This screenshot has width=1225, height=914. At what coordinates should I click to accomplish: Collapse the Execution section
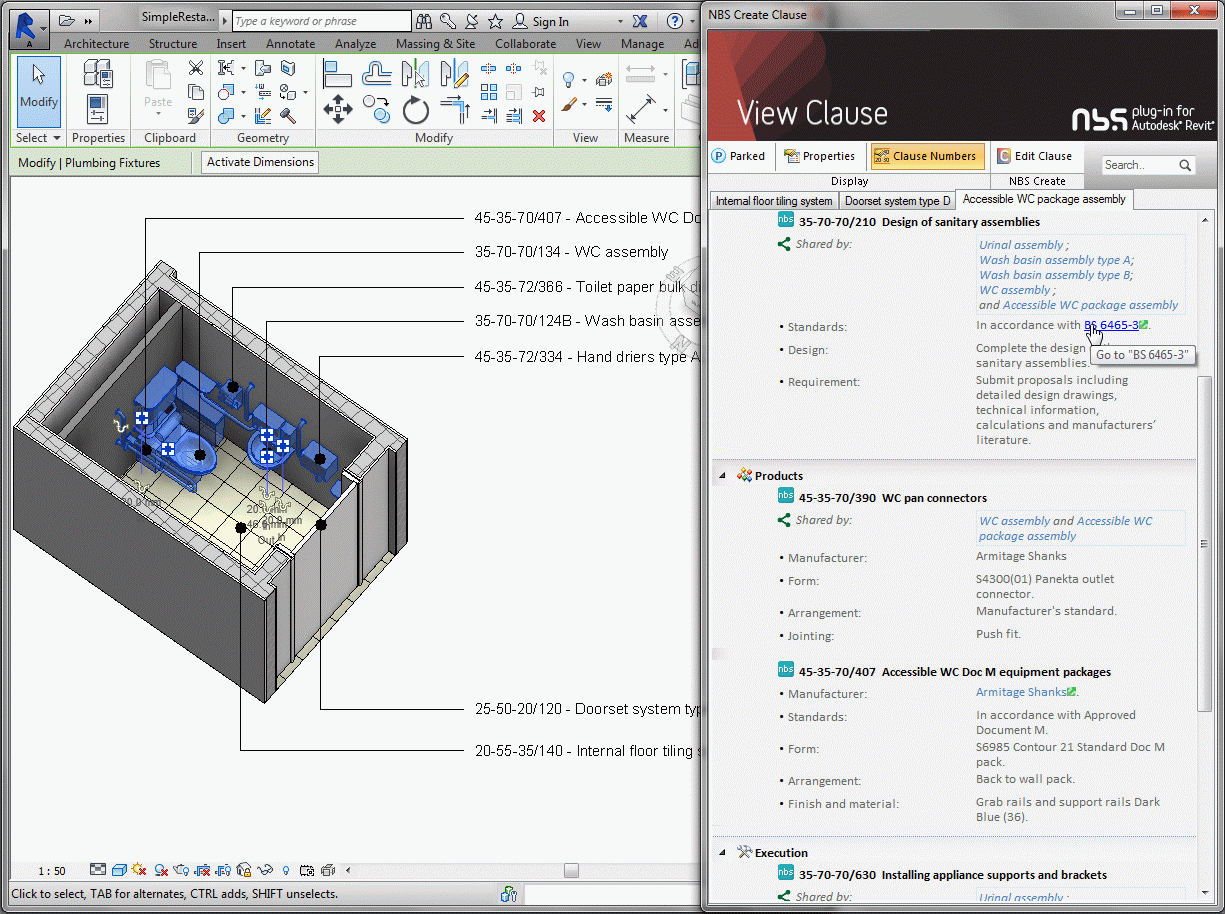[x=722, y=853]
